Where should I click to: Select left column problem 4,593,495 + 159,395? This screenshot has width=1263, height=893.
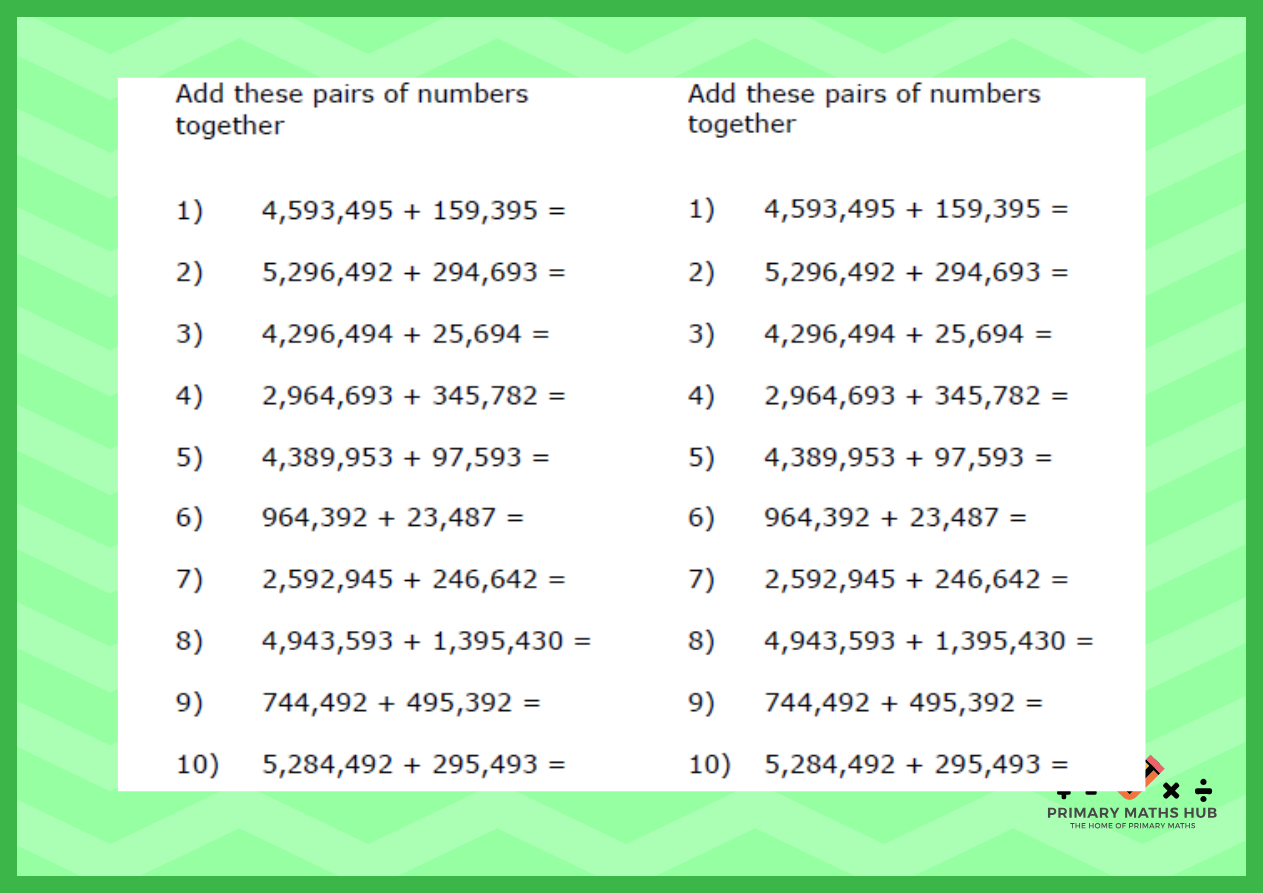pyautogui.click(x=413, y=211)
